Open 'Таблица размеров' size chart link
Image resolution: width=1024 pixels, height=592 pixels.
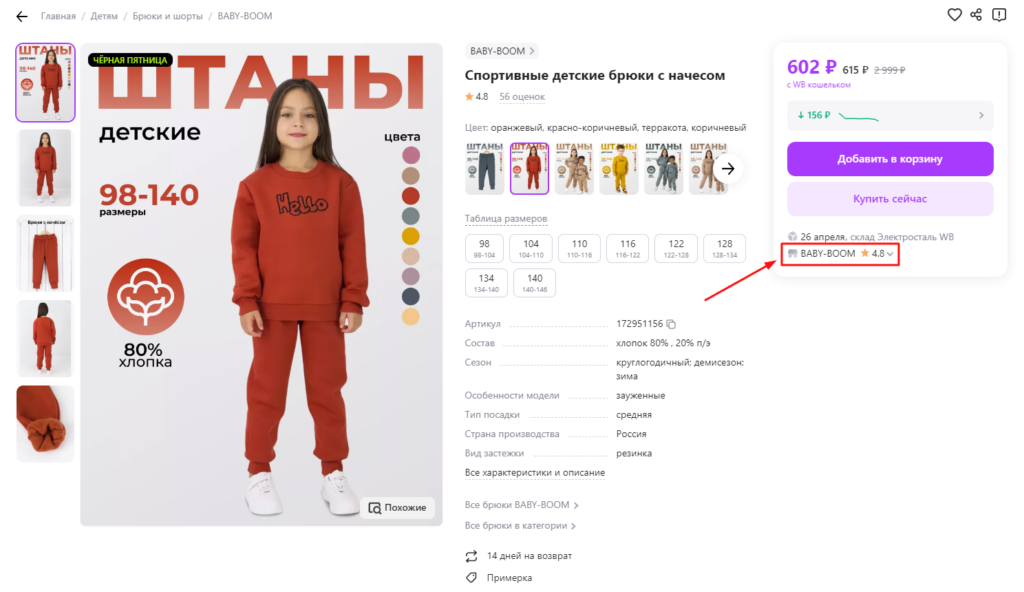pyautogui.click(x=506, y=219)
